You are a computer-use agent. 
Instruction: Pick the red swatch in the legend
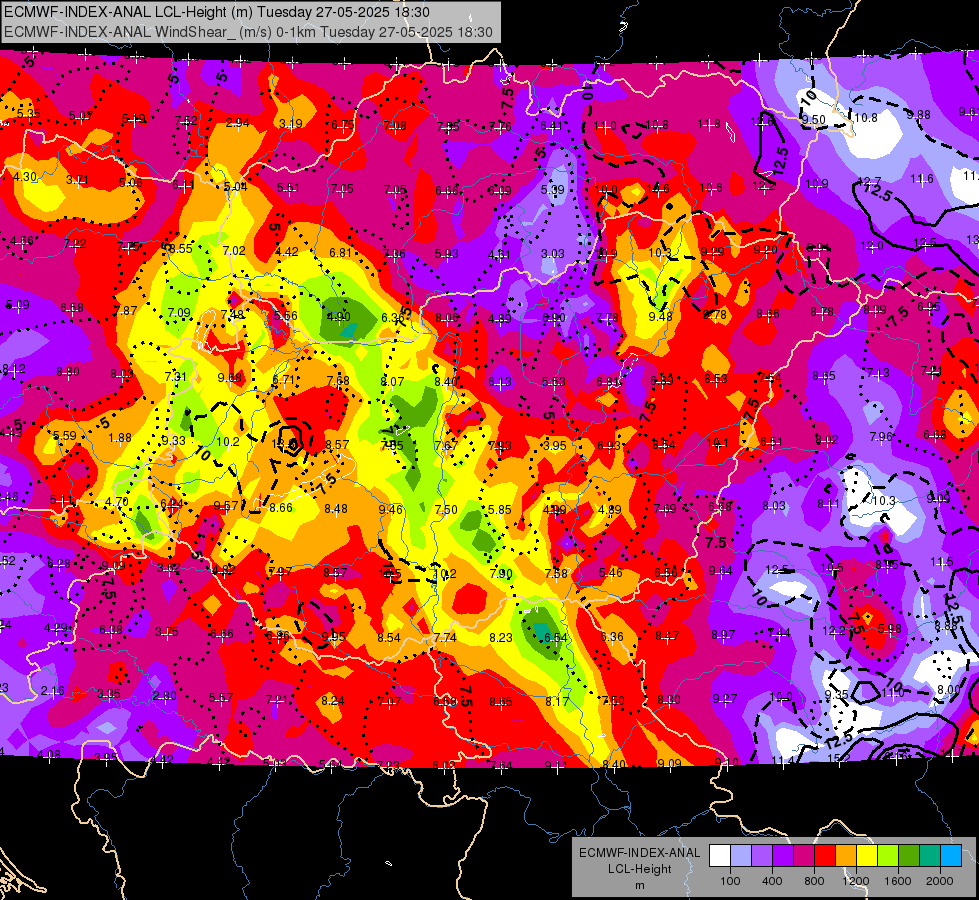coord(825,856)
